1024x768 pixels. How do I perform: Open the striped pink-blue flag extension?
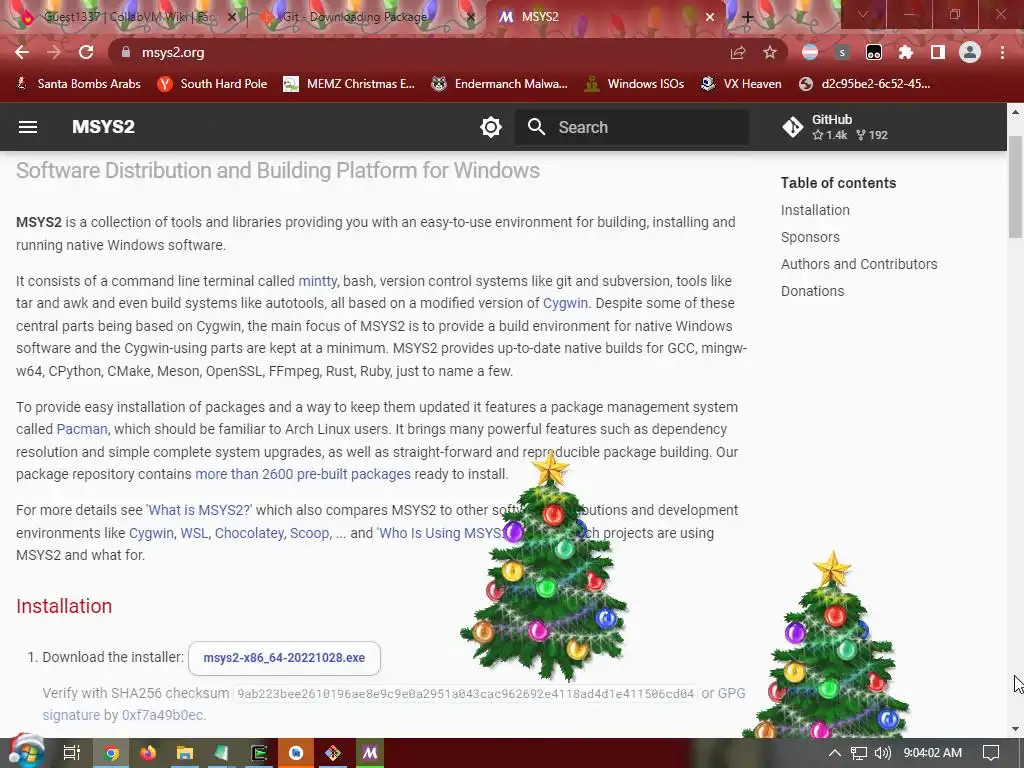coord(810,52)
